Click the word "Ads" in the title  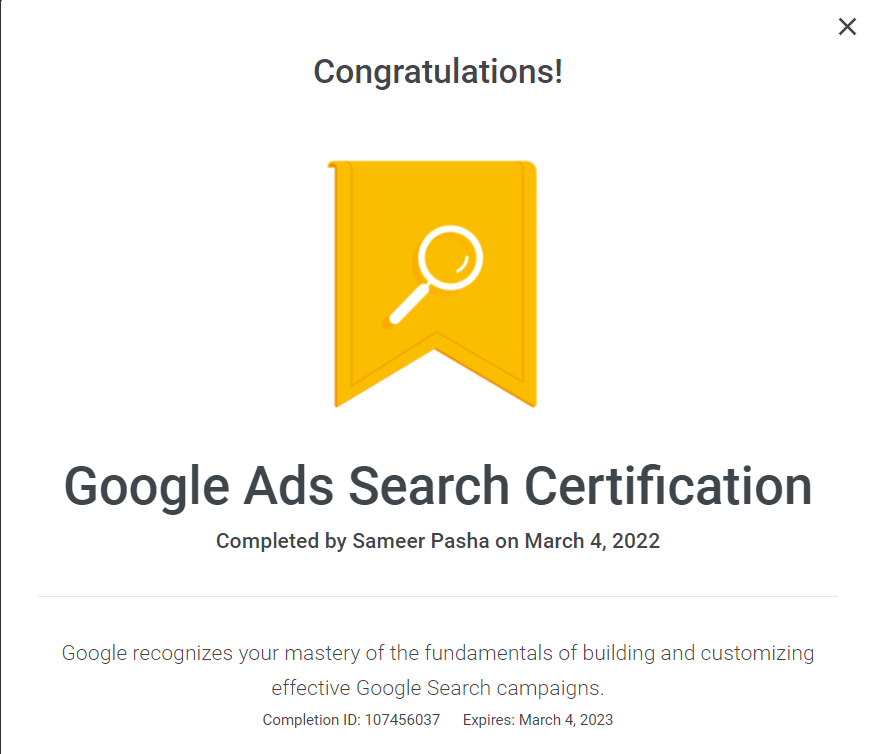[290, 487]
